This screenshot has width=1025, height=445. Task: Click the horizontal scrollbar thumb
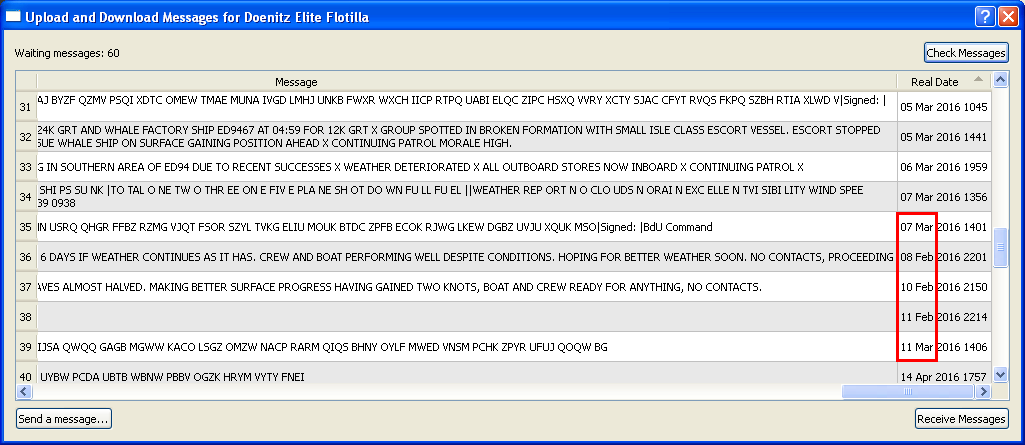(908, 391)
